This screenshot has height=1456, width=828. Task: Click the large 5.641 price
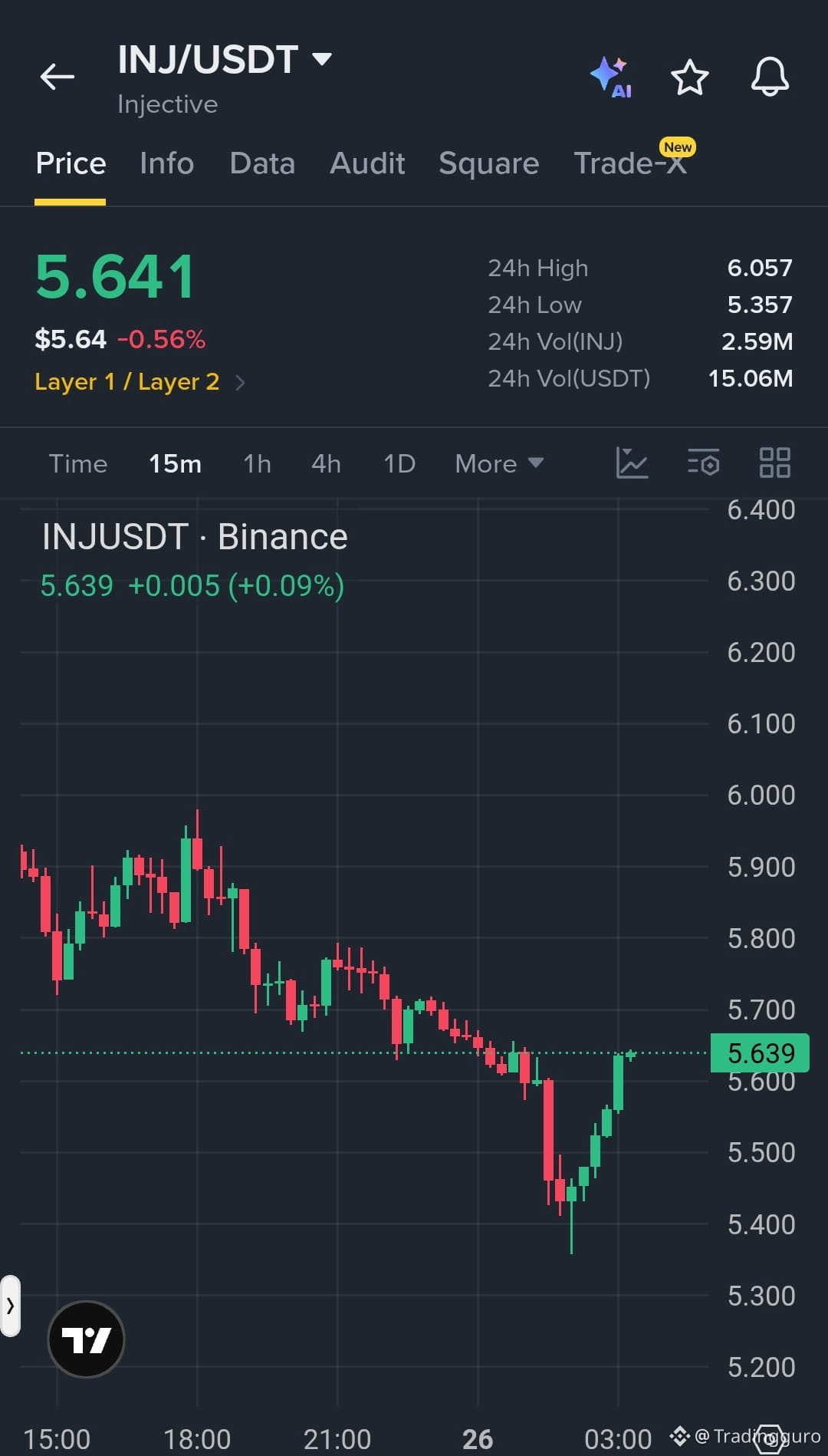click(x=115, y=277)
